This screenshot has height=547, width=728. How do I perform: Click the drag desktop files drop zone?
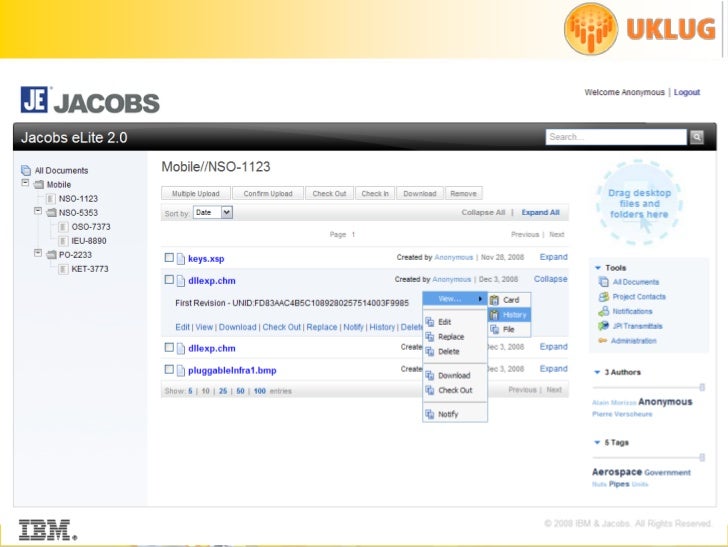point(639,203)
